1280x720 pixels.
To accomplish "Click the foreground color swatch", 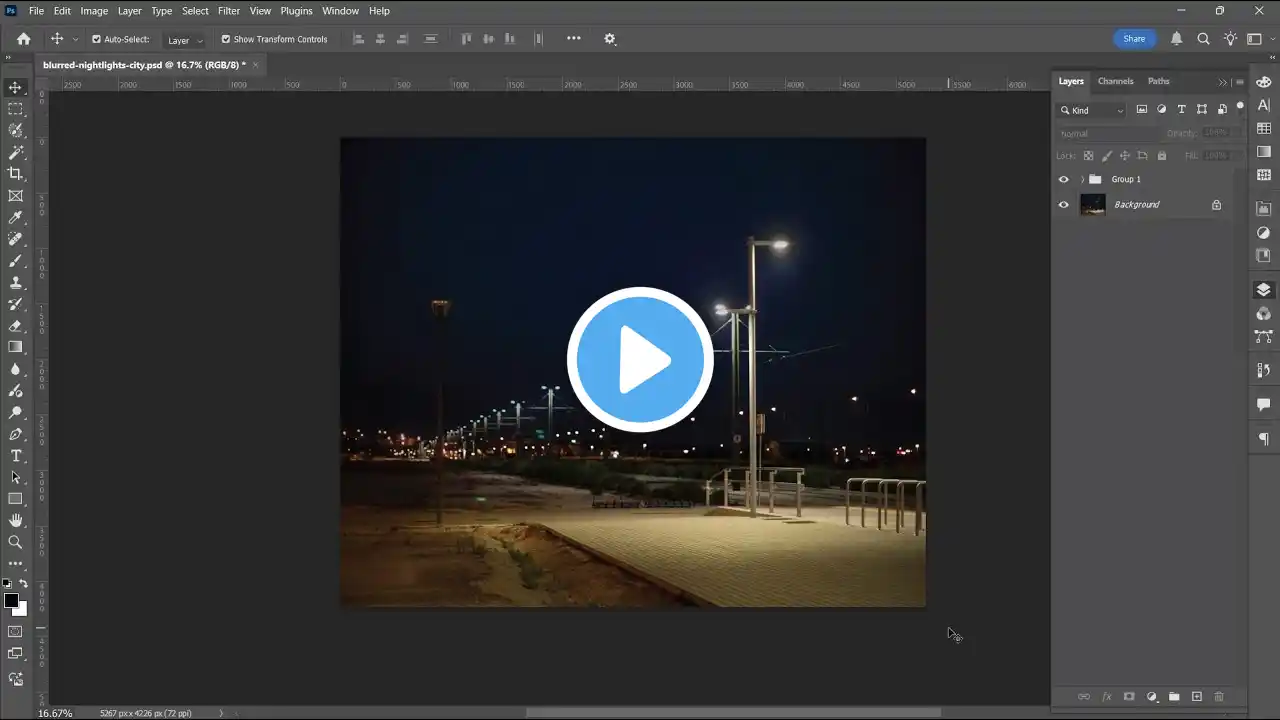I will tap(11, 600).
